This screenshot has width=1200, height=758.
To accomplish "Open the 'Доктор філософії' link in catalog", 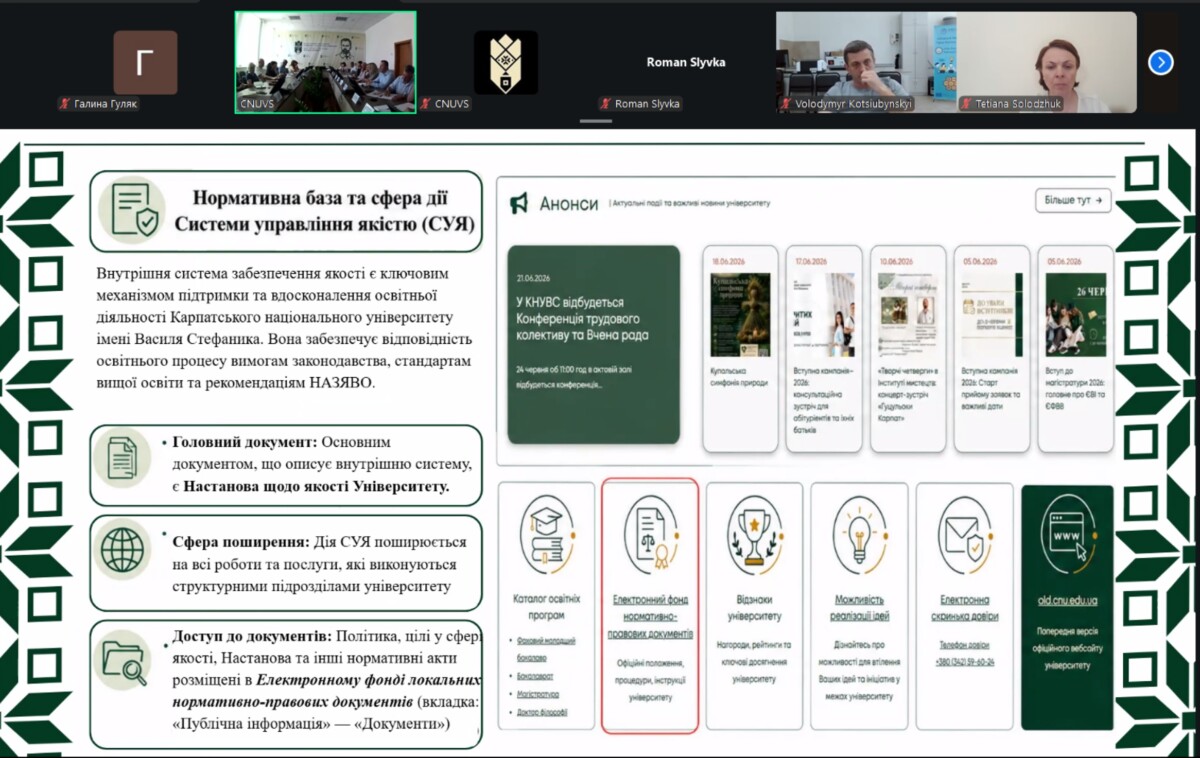I will [x=541, y=712].
